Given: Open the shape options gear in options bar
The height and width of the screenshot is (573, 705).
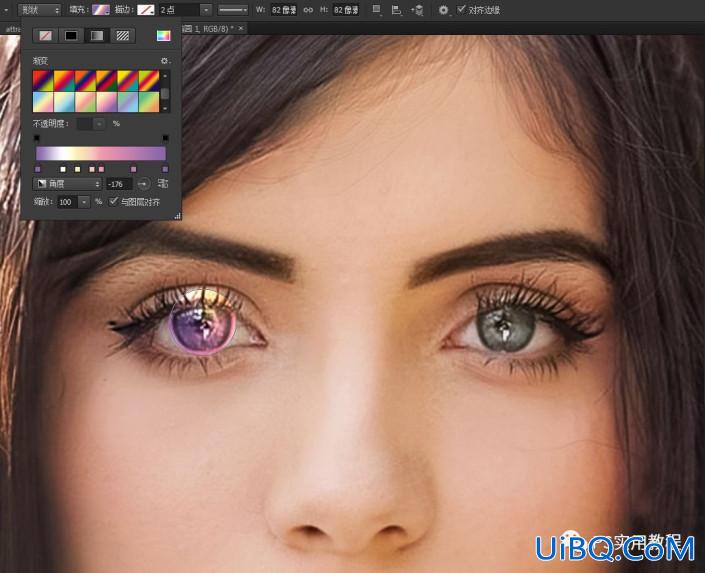Looking at the screenshot, I should tap(443, 10).
